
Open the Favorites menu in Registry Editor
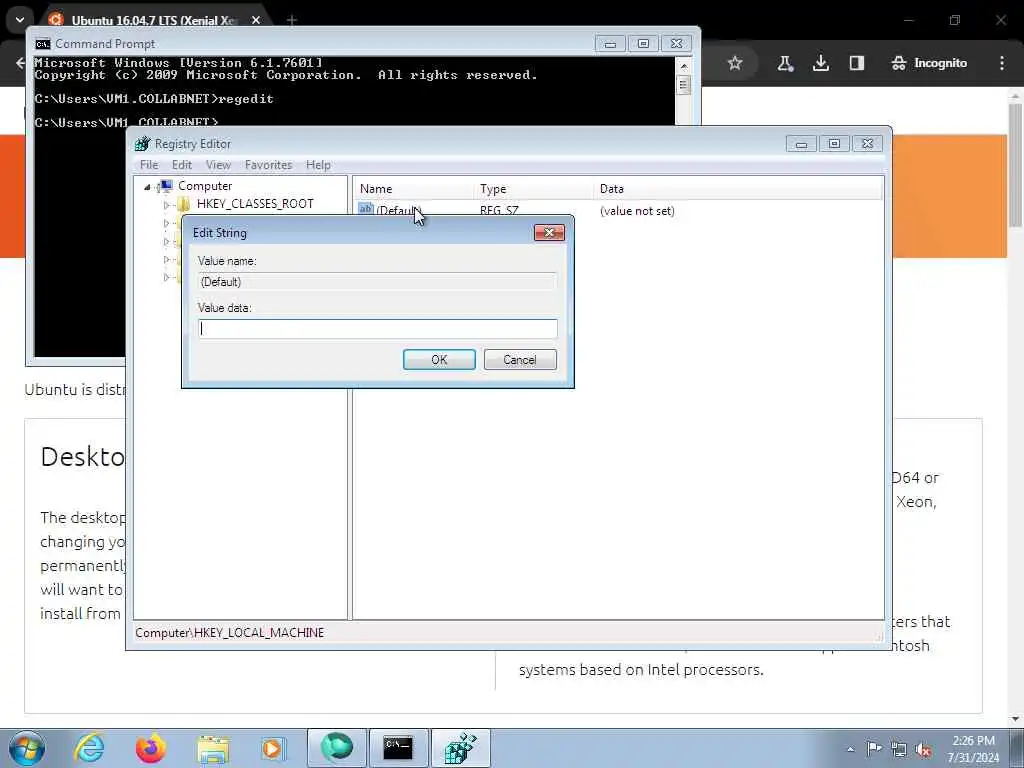click(x=268, y=165)
